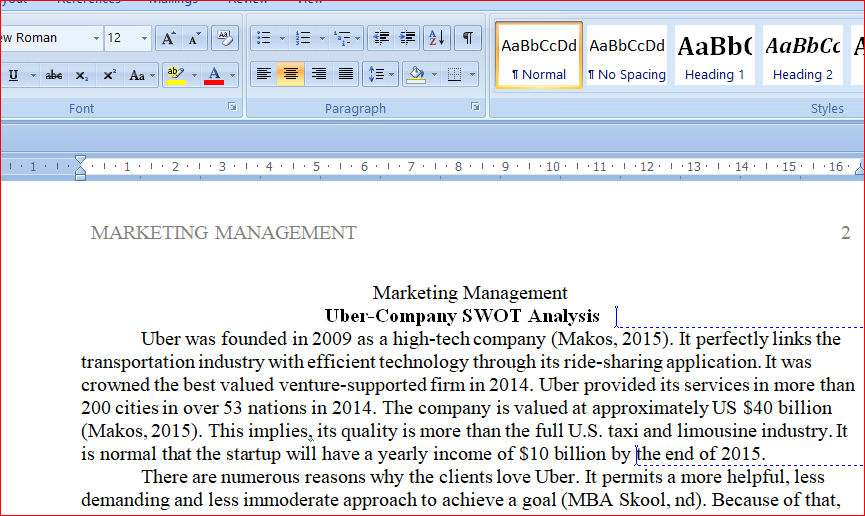Open the font size dropdown
This screenshot has height=516, width=865.
[145, 38]
